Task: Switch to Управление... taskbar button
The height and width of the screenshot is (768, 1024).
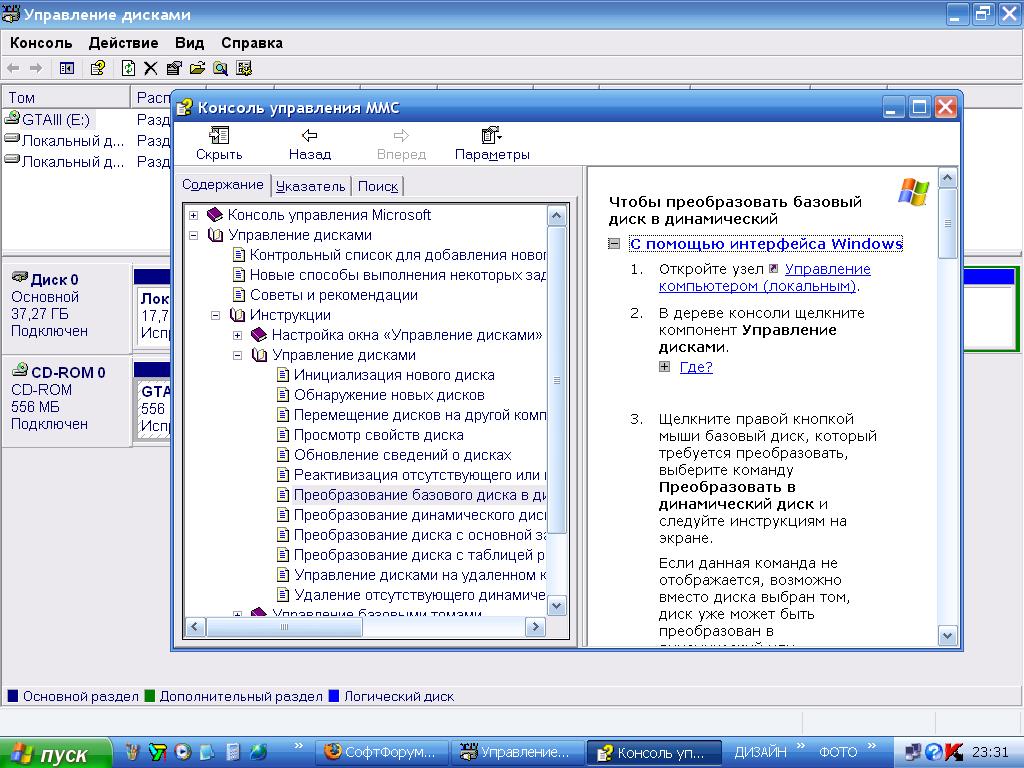Action: coord(517,753)
